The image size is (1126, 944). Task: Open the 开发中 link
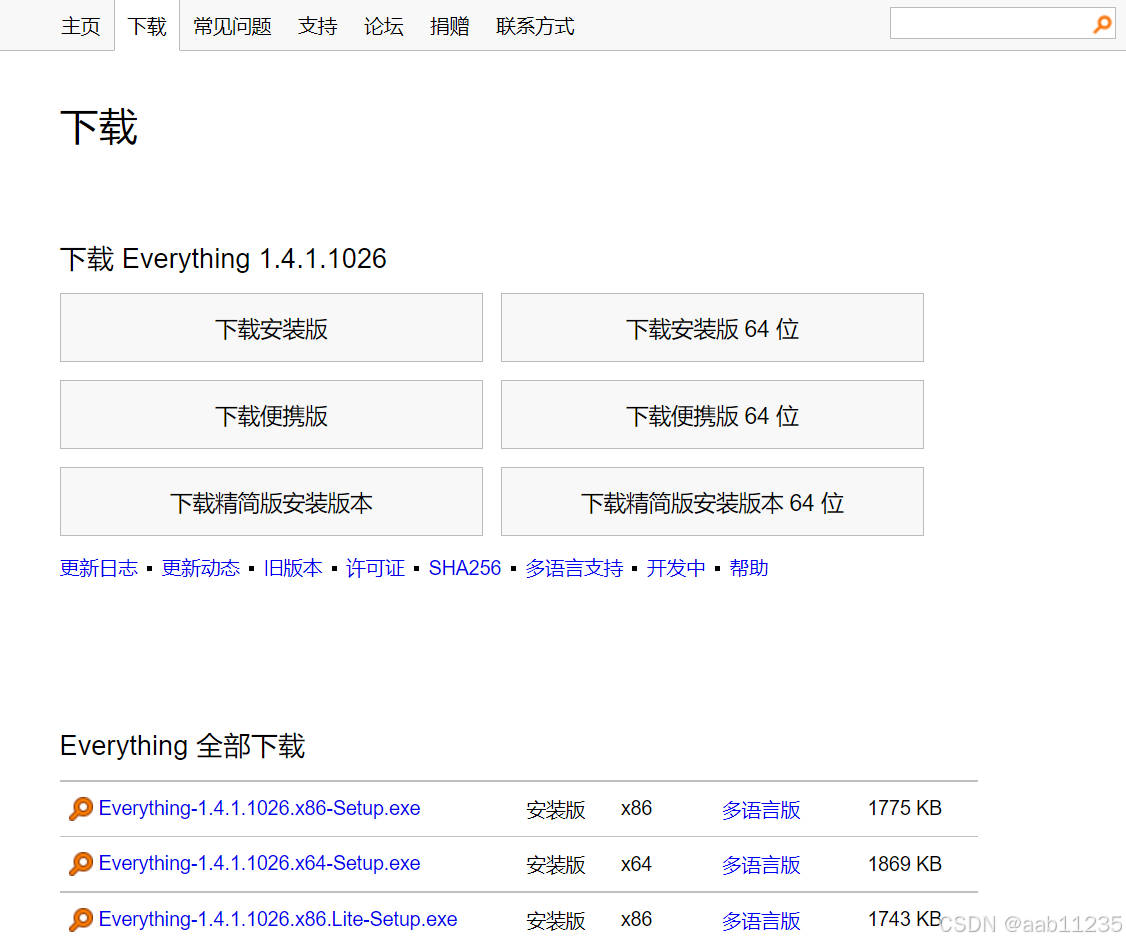(x=676, y=568)
